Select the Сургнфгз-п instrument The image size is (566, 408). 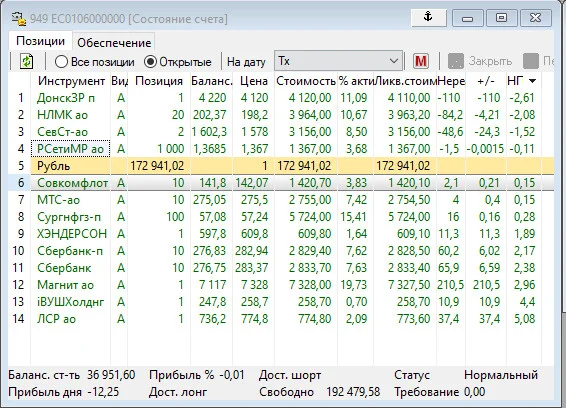[69, 217]
